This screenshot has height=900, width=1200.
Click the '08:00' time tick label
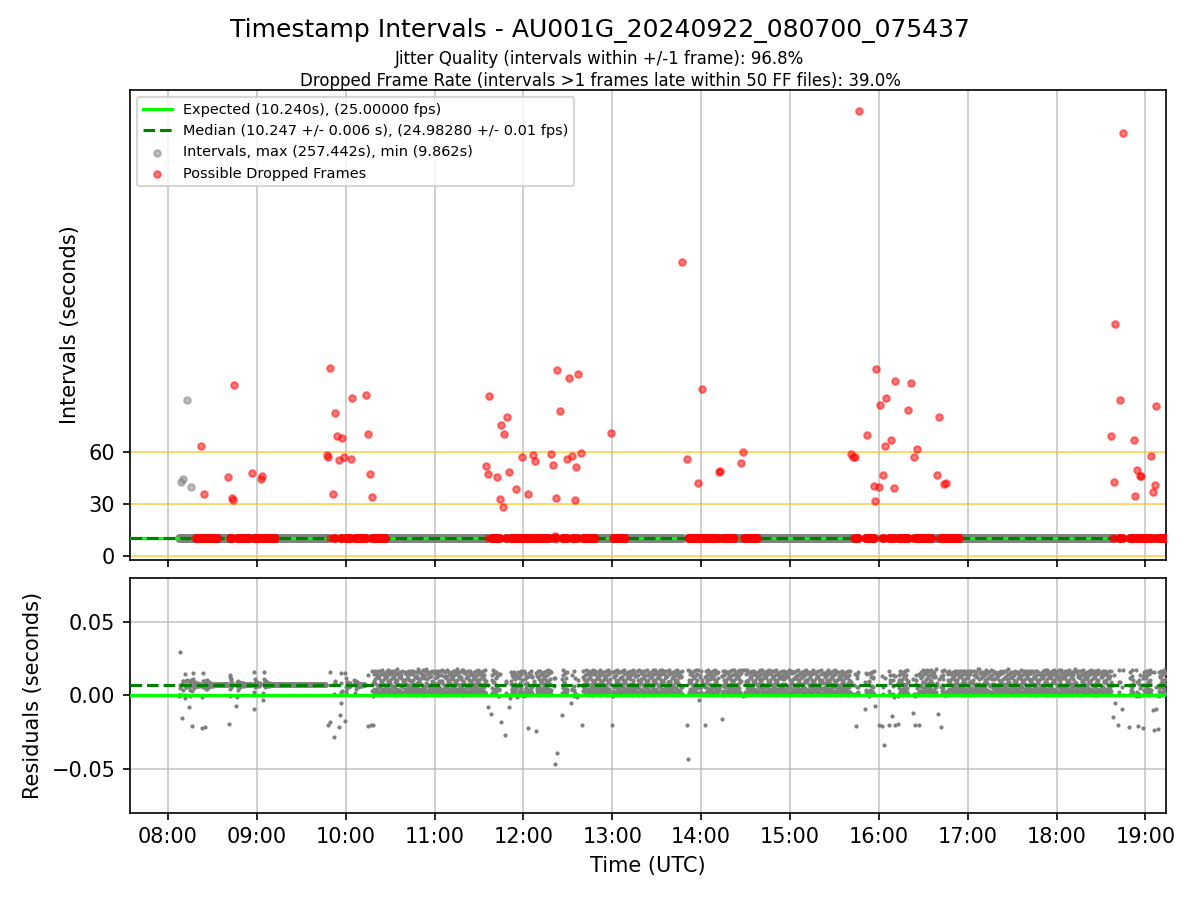pyautogui.click(x=168, y=836)
